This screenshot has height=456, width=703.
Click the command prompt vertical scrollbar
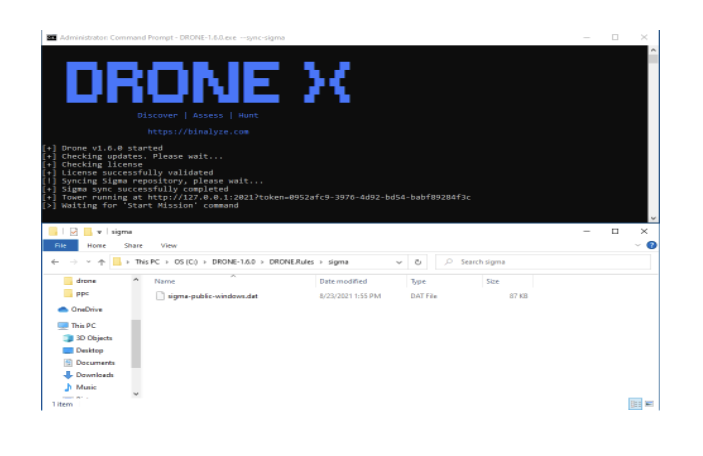[x=653, y=130]
